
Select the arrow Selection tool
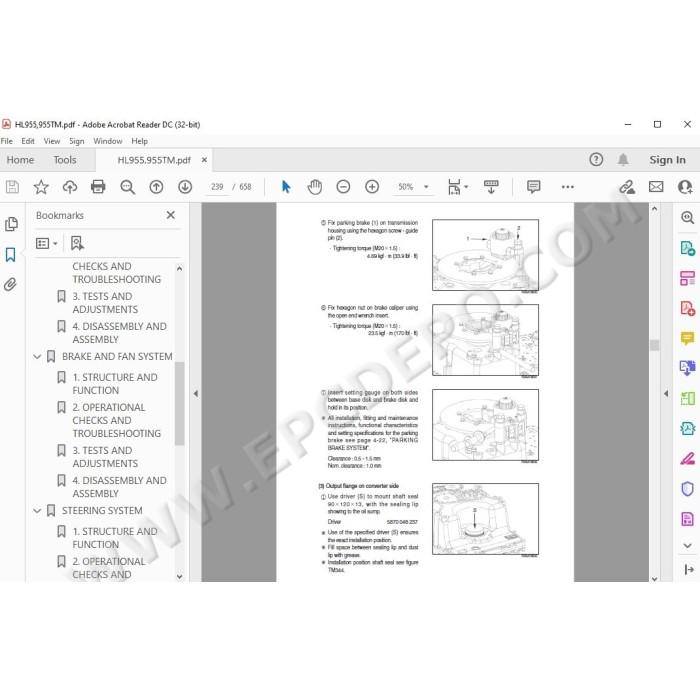point(286,187)
